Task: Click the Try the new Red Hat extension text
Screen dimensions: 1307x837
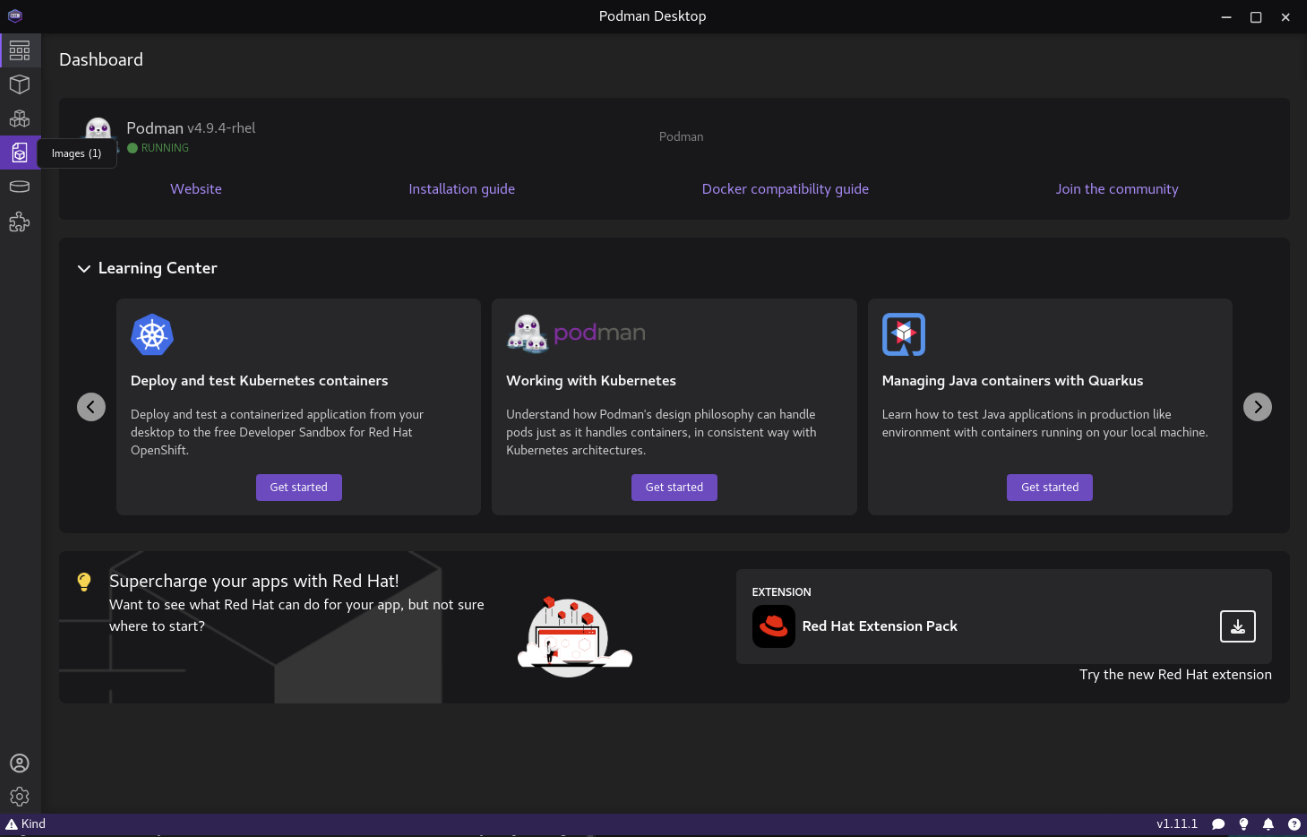Action: [1176, 675]
